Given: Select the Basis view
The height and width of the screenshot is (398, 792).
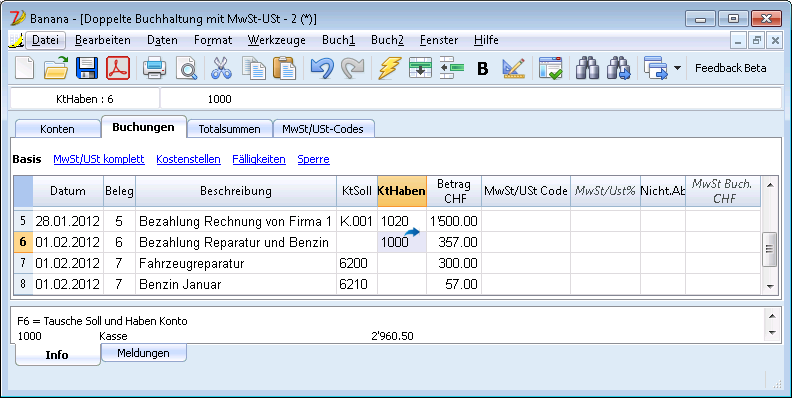Looking at the screenshot, I should (27, 159).
